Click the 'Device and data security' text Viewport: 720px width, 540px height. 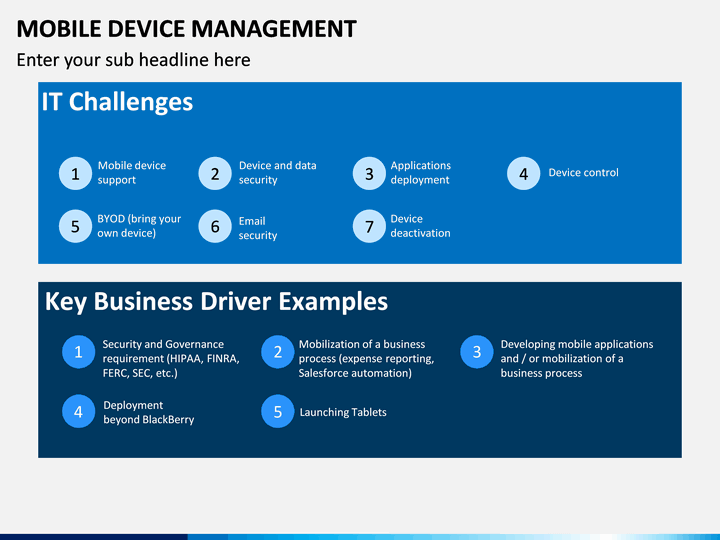pos(277,173)
